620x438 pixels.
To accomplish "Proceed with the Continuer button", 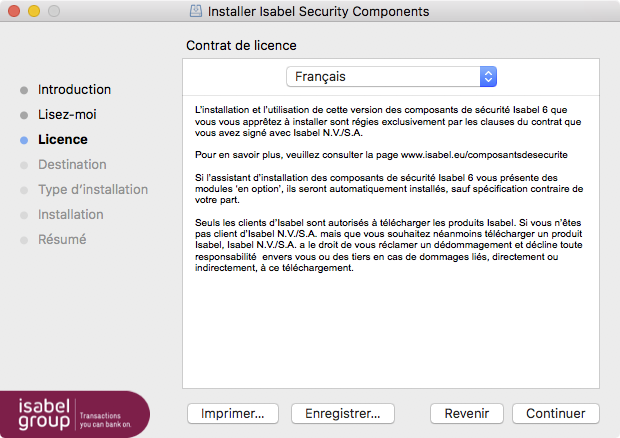I will point(556,413).
